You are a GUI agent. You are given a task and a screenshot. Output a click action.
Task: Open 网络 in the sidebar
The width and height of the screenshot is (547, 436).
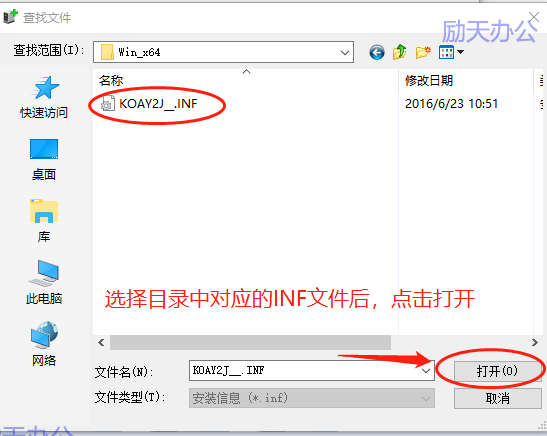(x=44, y=344)
